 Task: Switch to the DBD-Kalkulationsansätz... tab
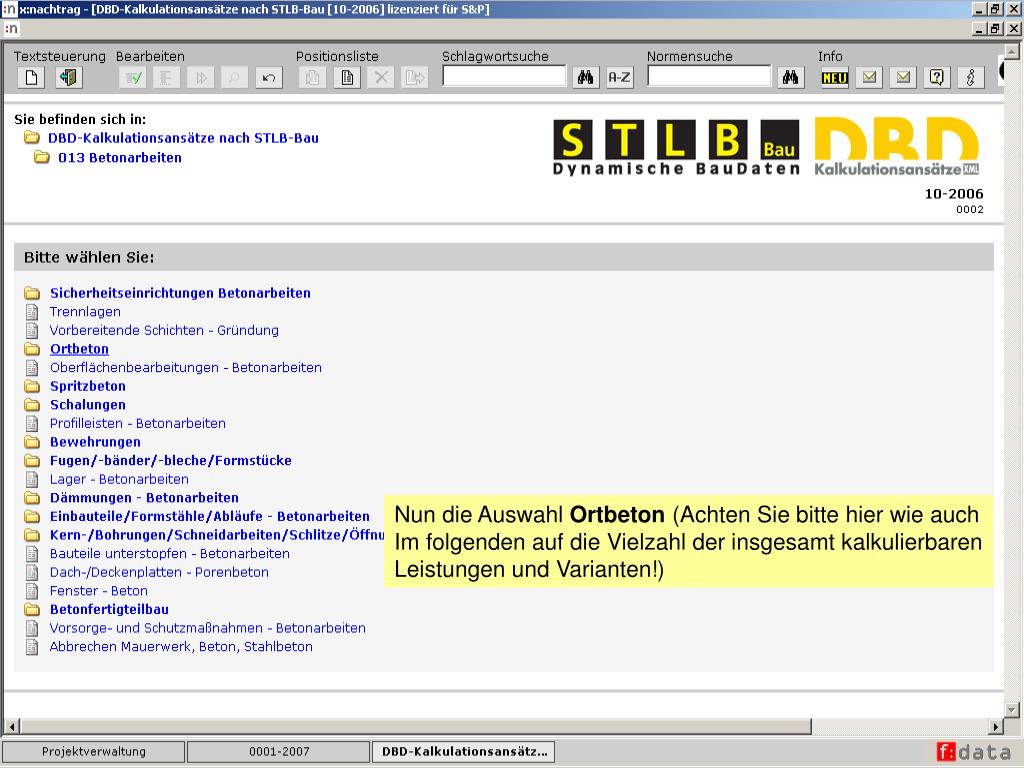click(x=464, y=752)
